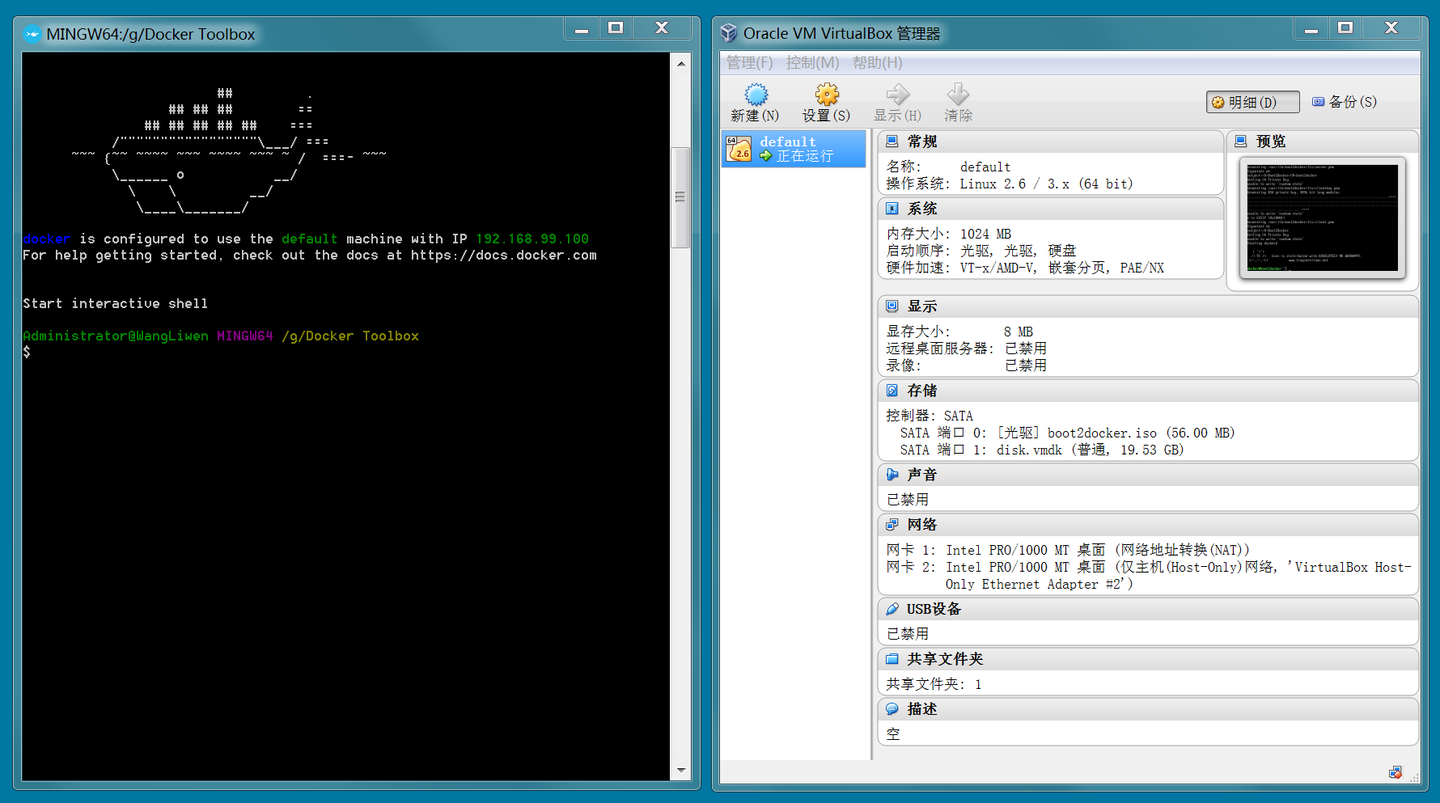This screenshot has height=803, width=1440.
Task: Click the terminal vertical scrollbar thumb
Action: coord(681,197)
